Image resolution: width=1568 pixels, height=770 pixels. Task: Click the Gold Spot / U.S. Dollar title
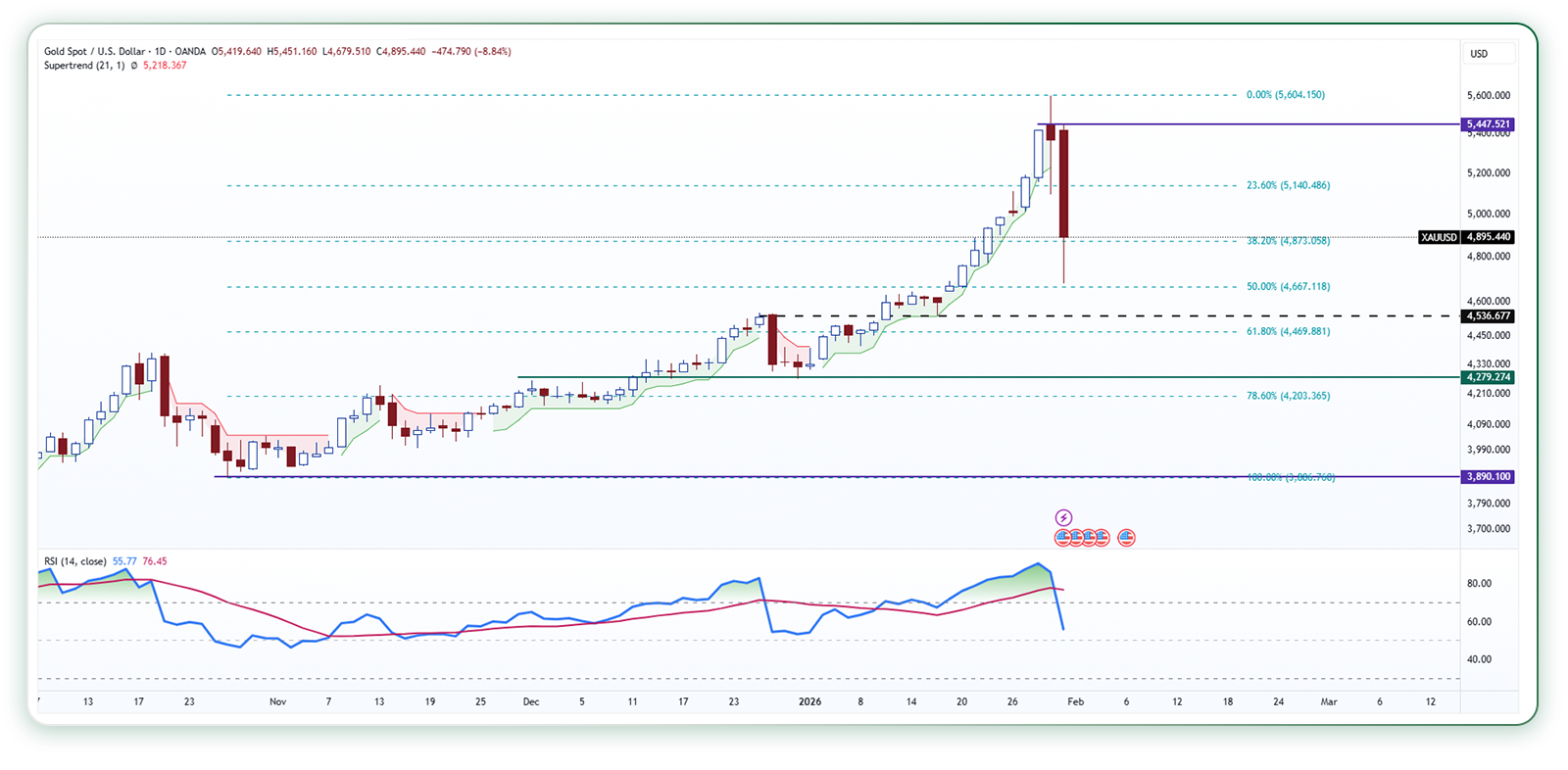pyautogui.click(x=94, y=51)
